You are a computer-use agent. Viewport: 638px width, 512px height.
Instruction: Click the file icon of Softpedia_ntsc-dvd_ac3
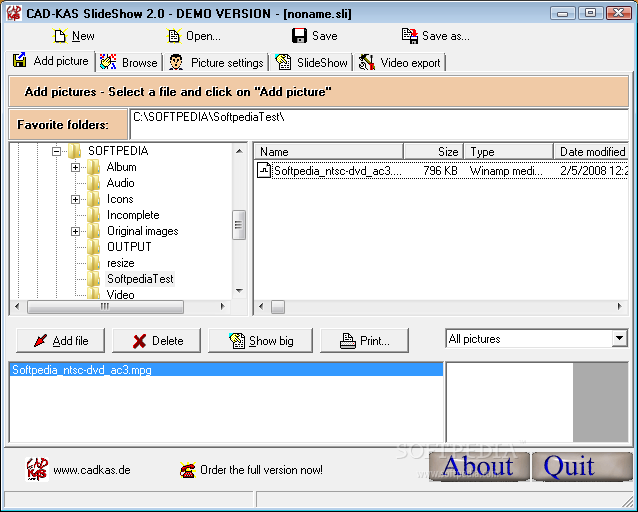[x=264, y=170]
